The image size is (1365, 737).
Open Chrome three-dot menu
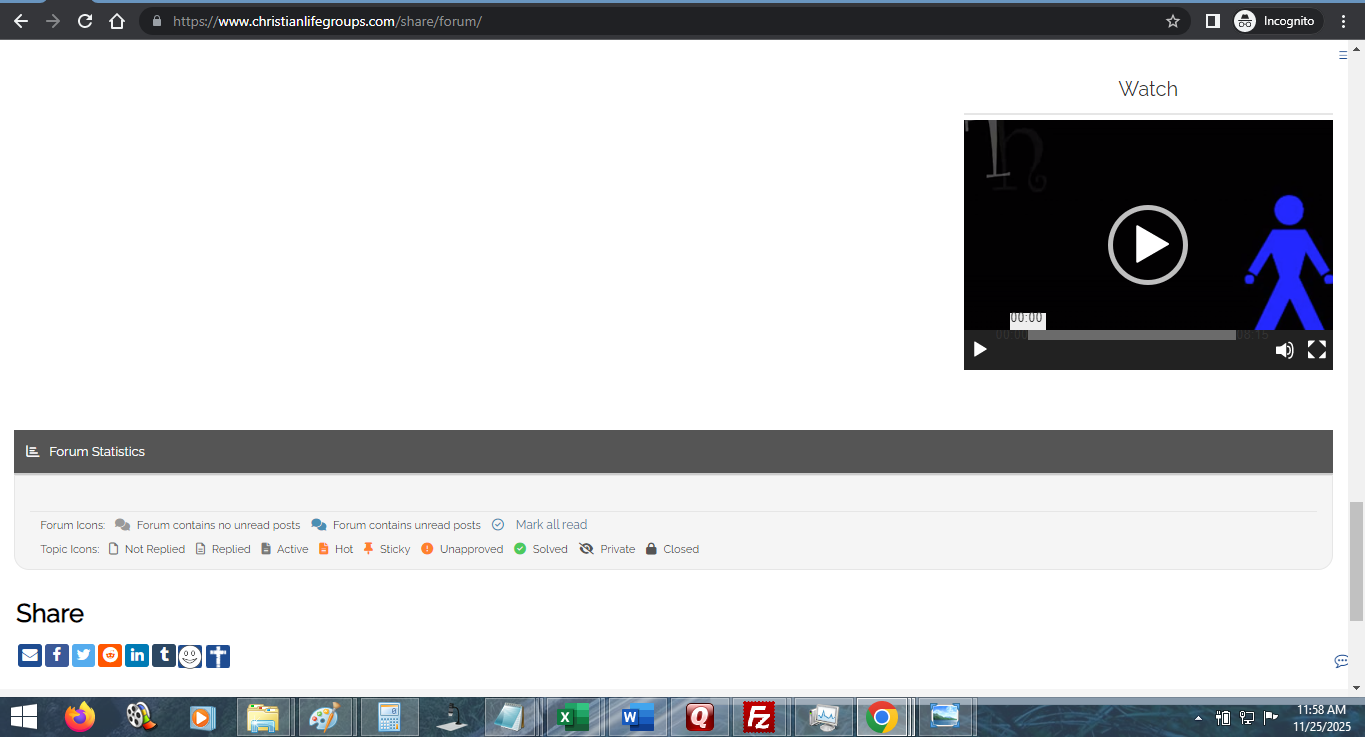(1343, 21)
